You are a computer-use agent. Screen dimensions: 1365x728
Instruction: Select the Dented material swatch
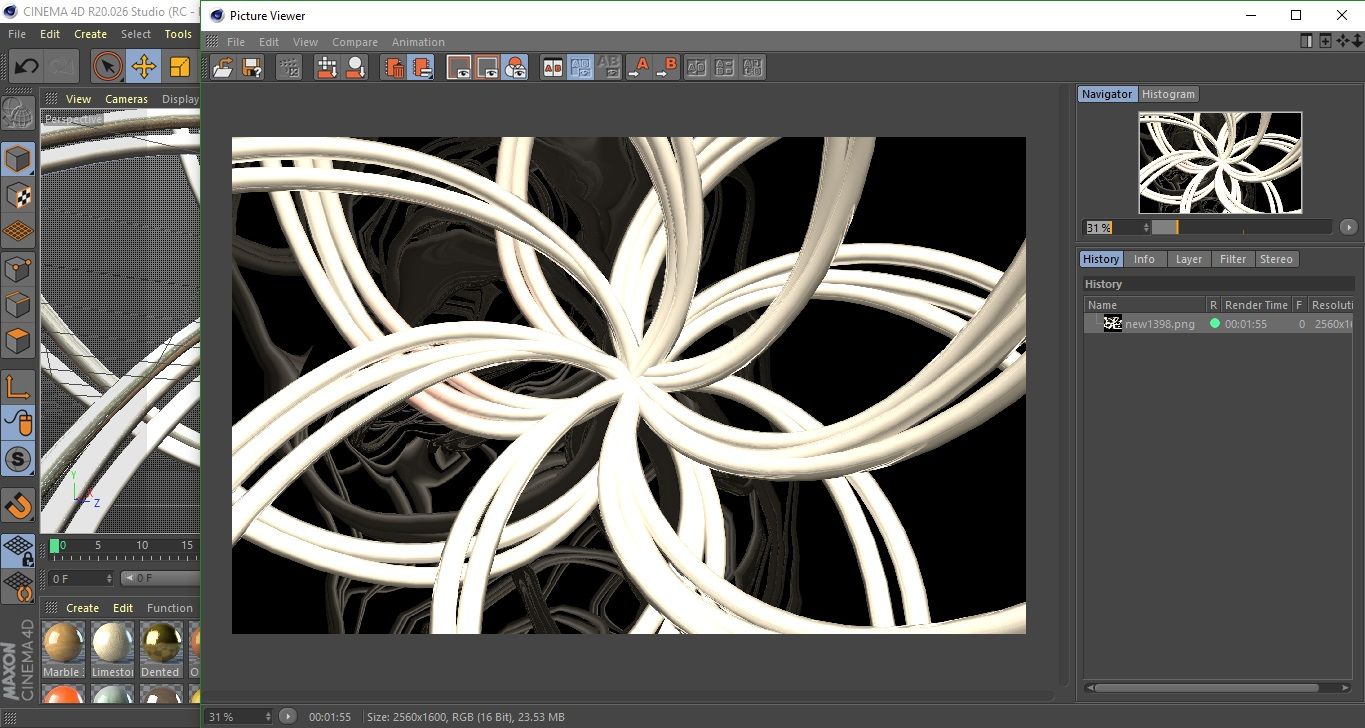coord(160,650)
